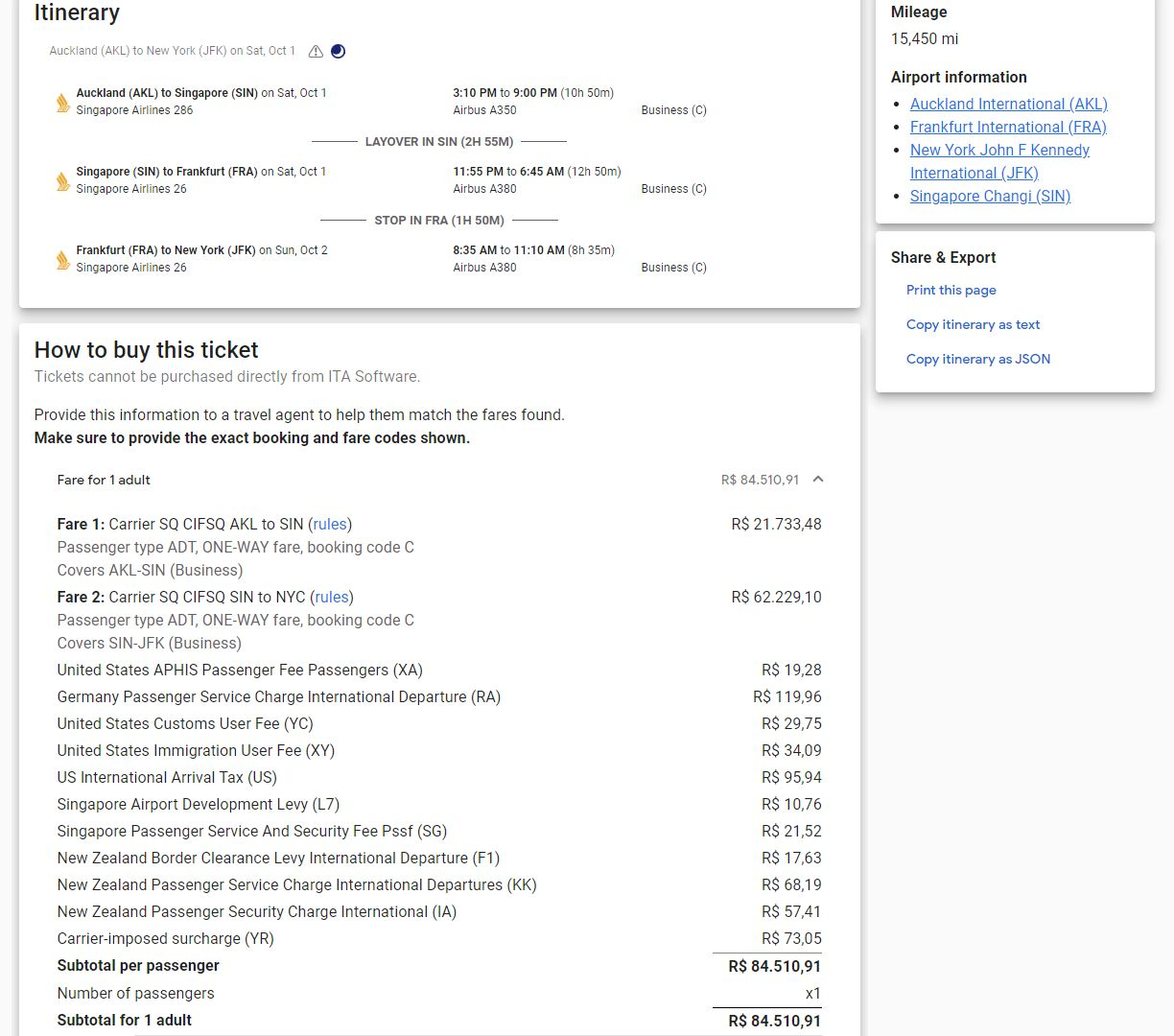This screenshot has width=1174, height=1036.
Task: Click the R$ 119,96 Germany charge amount
Action: (787, 696)
